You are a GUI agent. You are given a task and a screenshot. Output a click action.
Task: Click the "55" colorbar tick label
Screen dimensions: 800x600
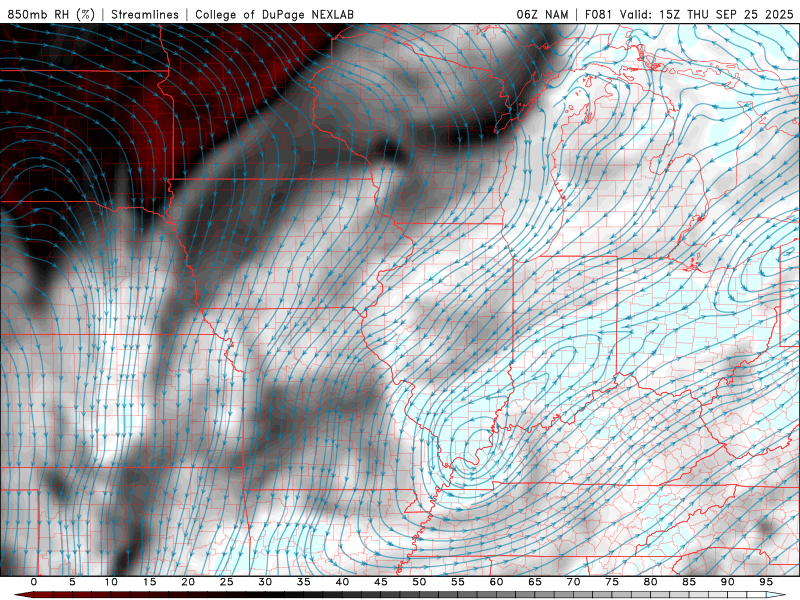[458, 582]
